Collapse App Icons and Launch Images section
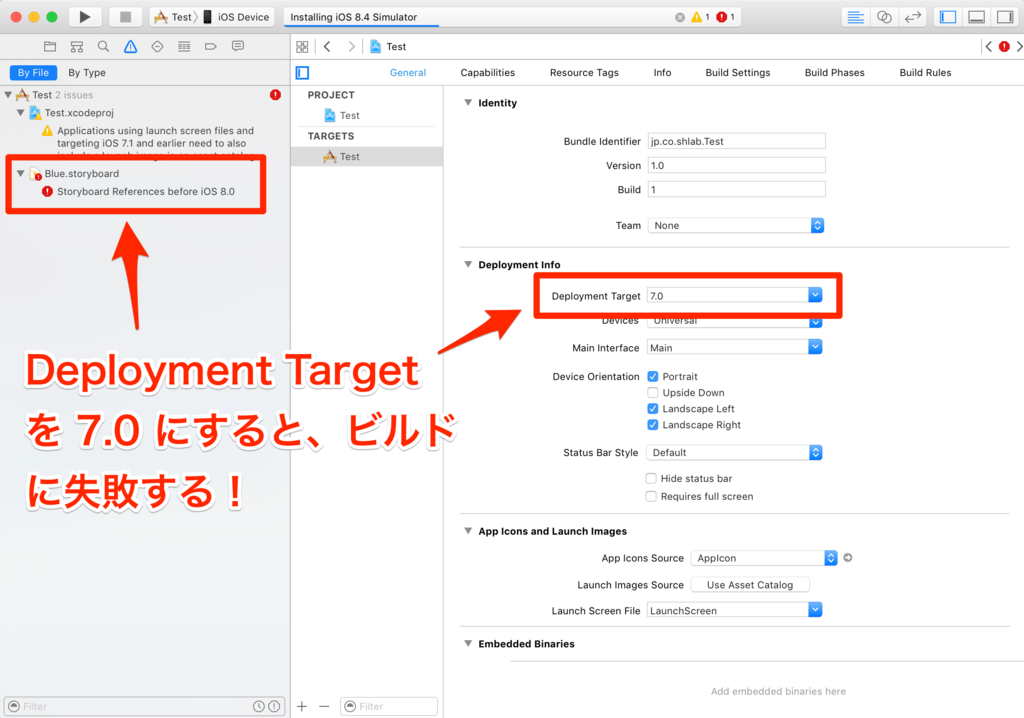 [468, 530]
